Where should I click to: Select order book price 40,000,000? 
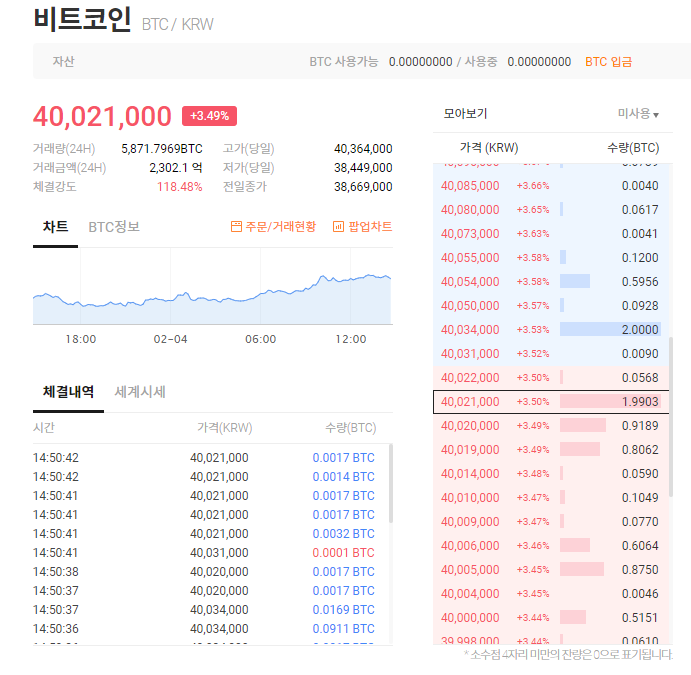coord(470,618)
